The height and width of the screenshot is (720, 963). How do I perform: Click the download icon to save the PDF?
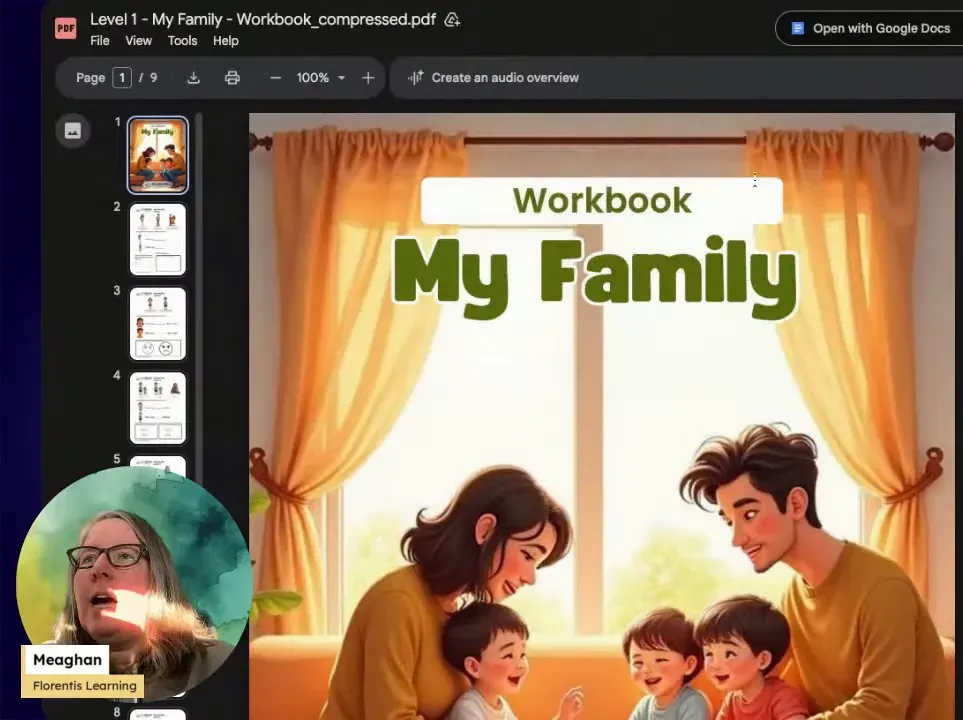pyautogui.click(x=193, y=77)
